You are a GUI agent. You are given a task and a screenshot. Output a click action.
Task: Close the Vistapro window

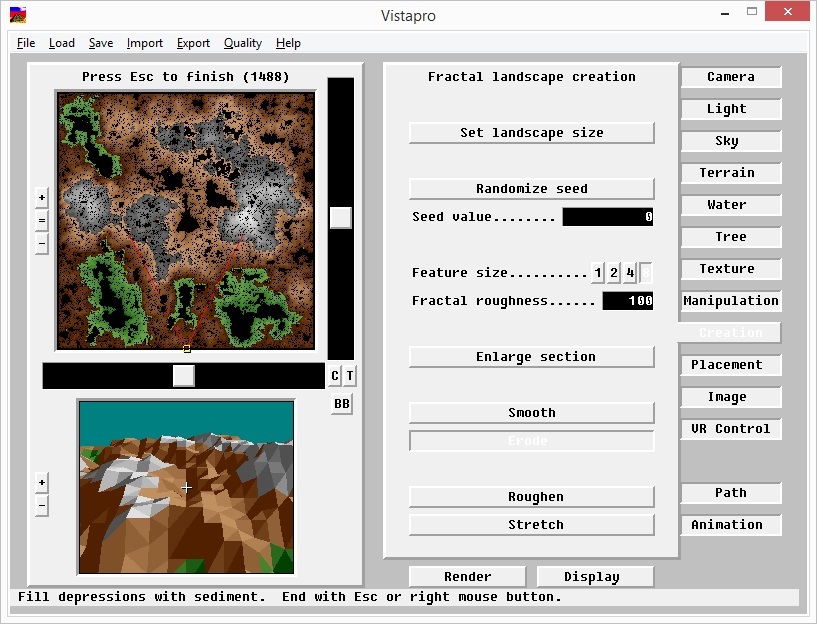tap(787, 11)
